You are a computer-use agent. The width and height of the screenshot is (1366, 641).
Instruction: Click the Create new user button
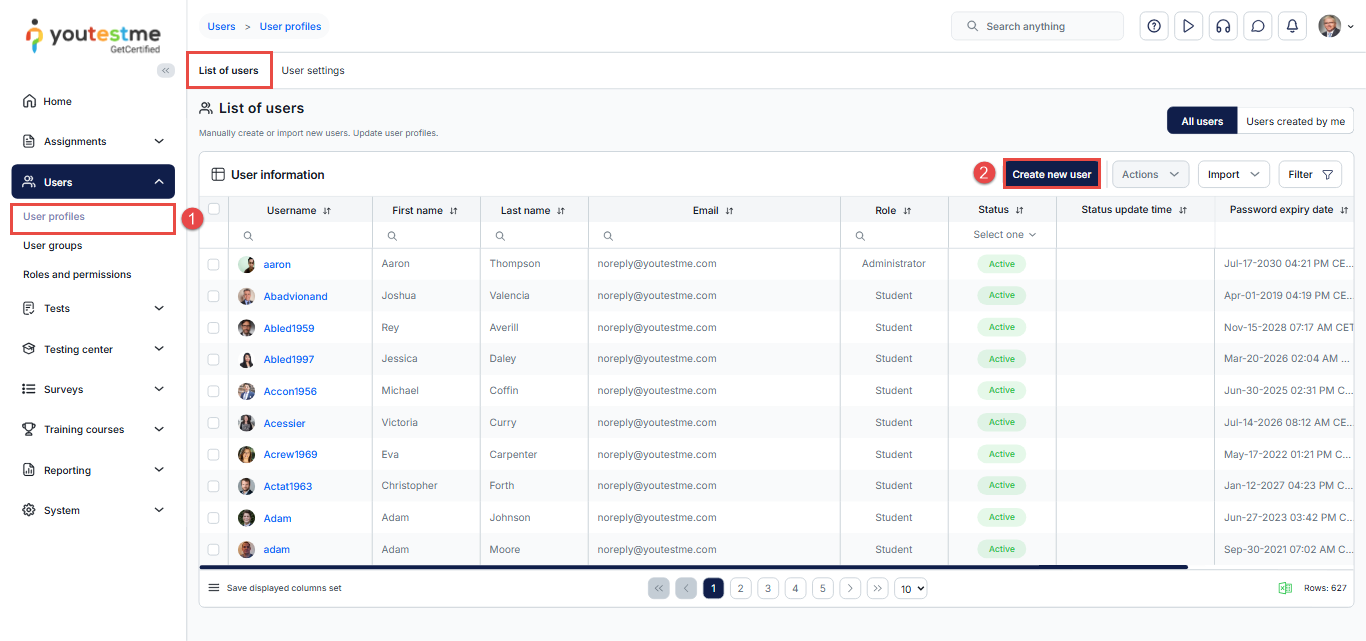coord(1051,174)
